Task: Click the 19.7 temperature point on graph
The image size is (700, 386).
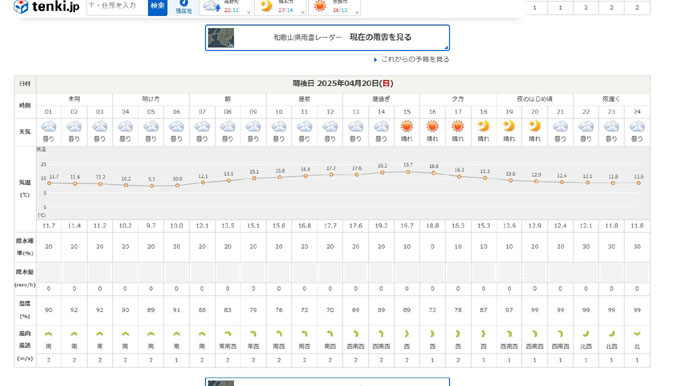Action: (408, 172)
